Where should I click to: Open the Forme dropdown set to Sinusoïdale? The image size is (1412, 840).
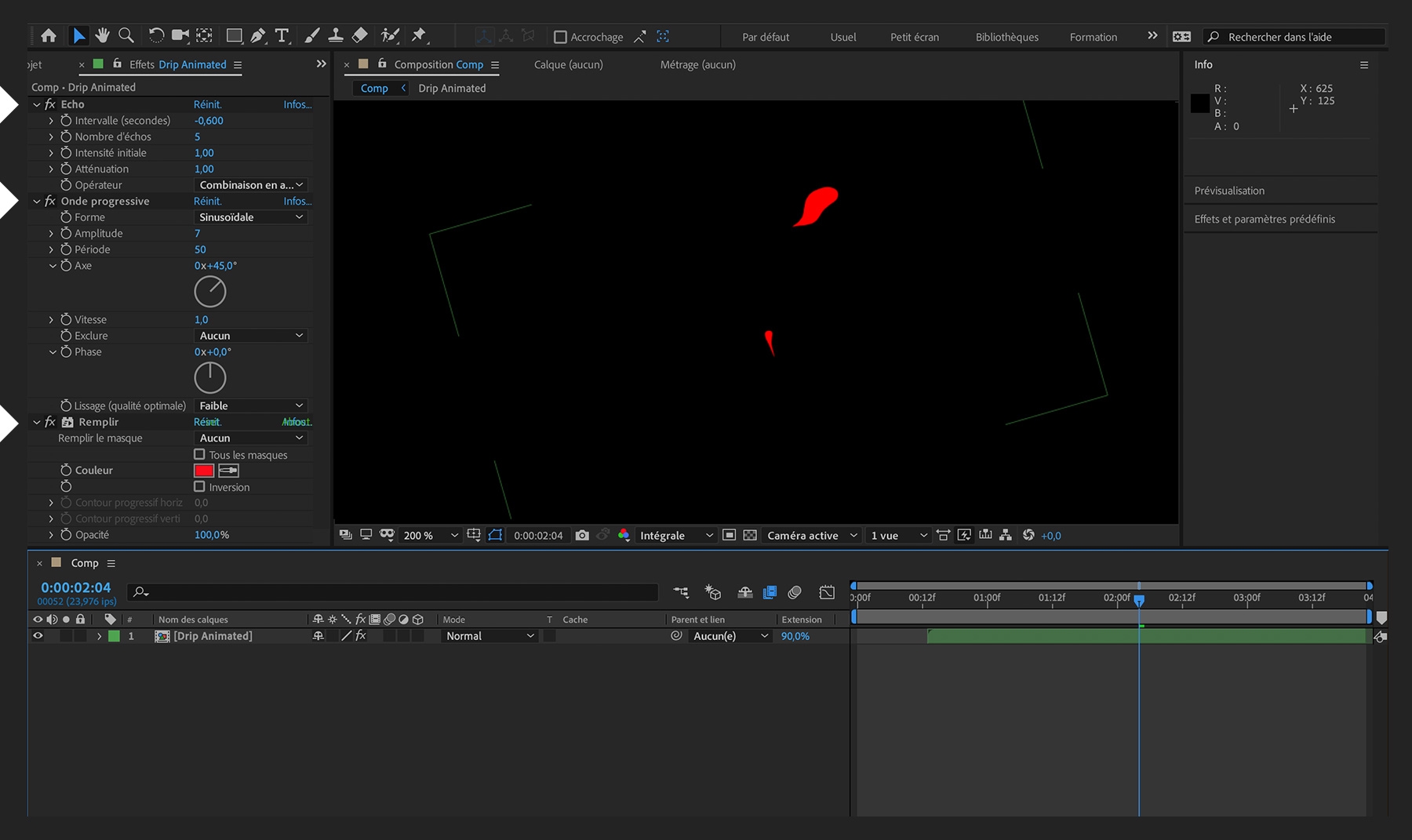click(x=250, y=217)
